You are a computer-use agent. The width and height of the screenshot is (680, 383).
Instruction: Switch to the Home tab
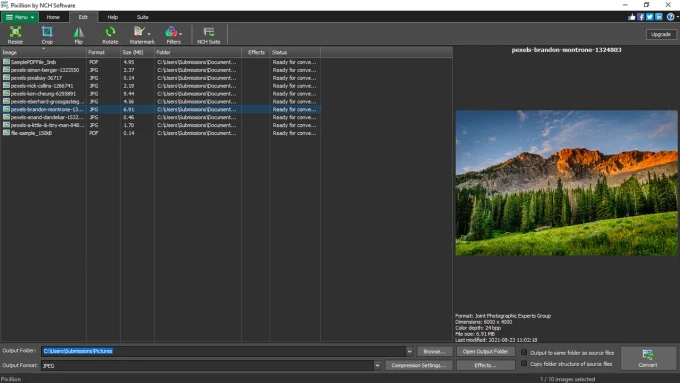(53, 17)
